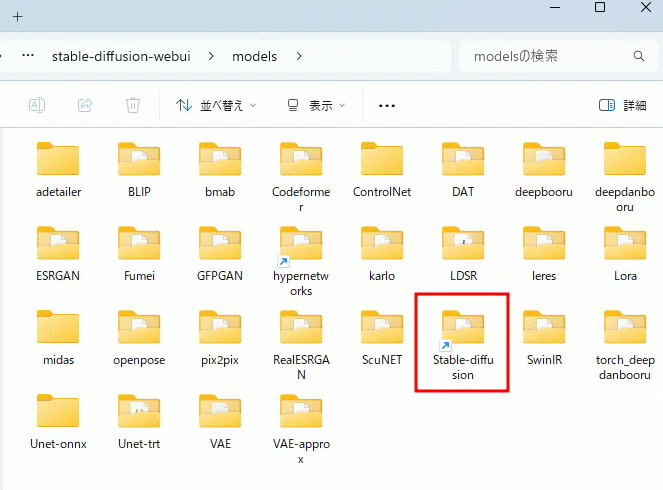Maximize the Explorer window
The width and height of the screenshot is (663, 490).
pos(600,7)
